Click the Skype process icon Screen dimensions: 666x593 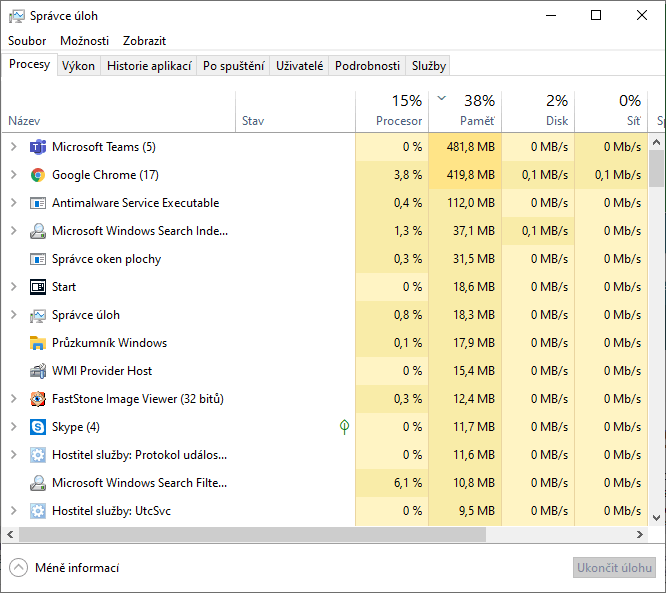38,427
